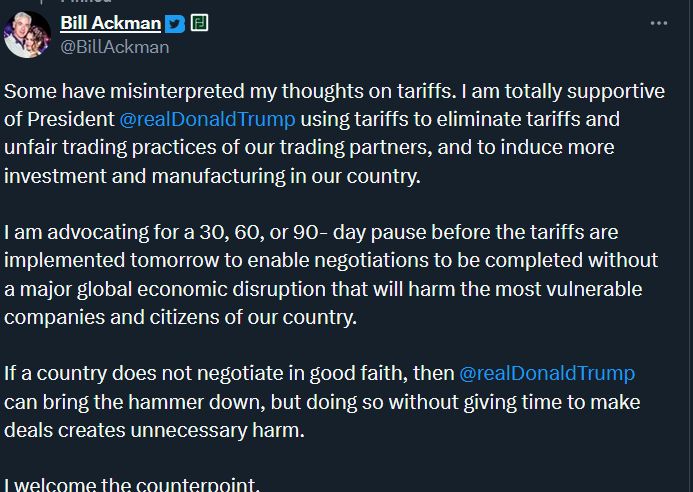Click the 'companies and citizens of our country' line
693x492 pixels.
(x=180, y=317)
